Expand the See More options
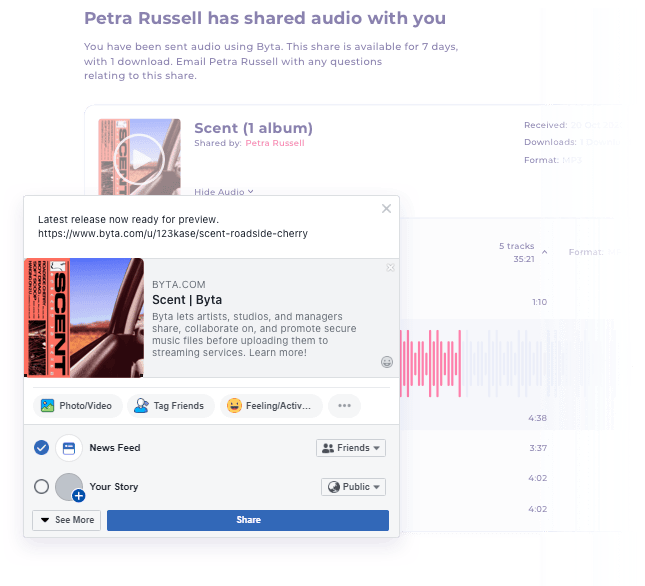The width and height of the screenshot is (645, 586). pyautogui.click(x=67, y=520)
